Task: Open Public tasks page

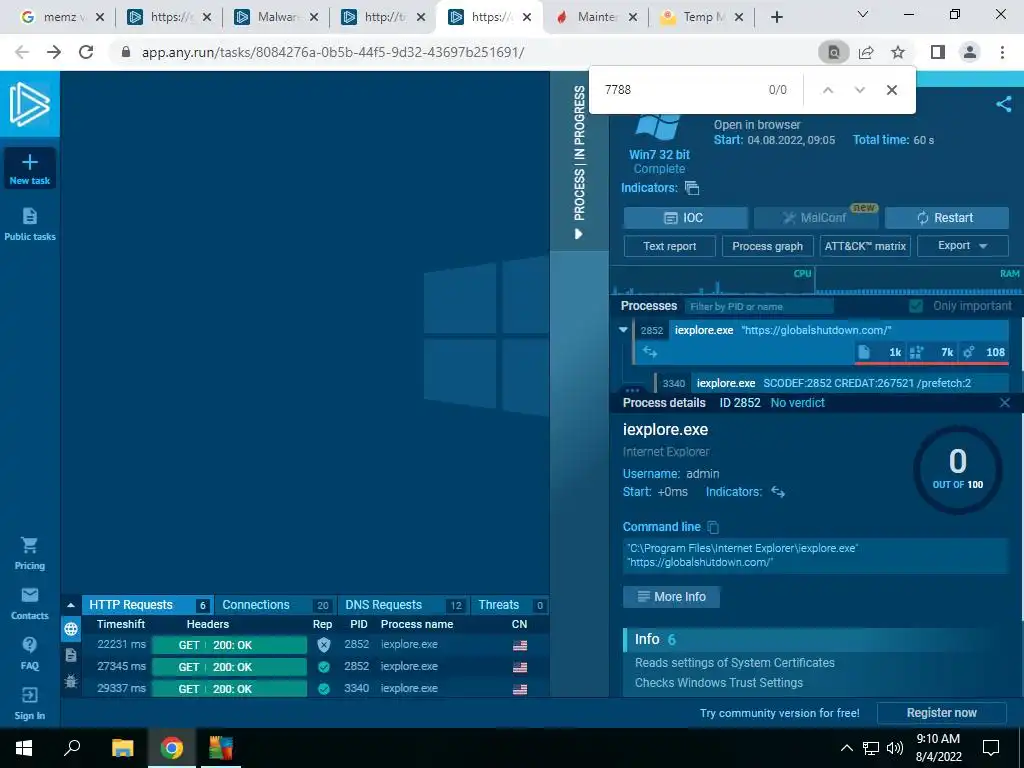Action: (x=29, y=224)
